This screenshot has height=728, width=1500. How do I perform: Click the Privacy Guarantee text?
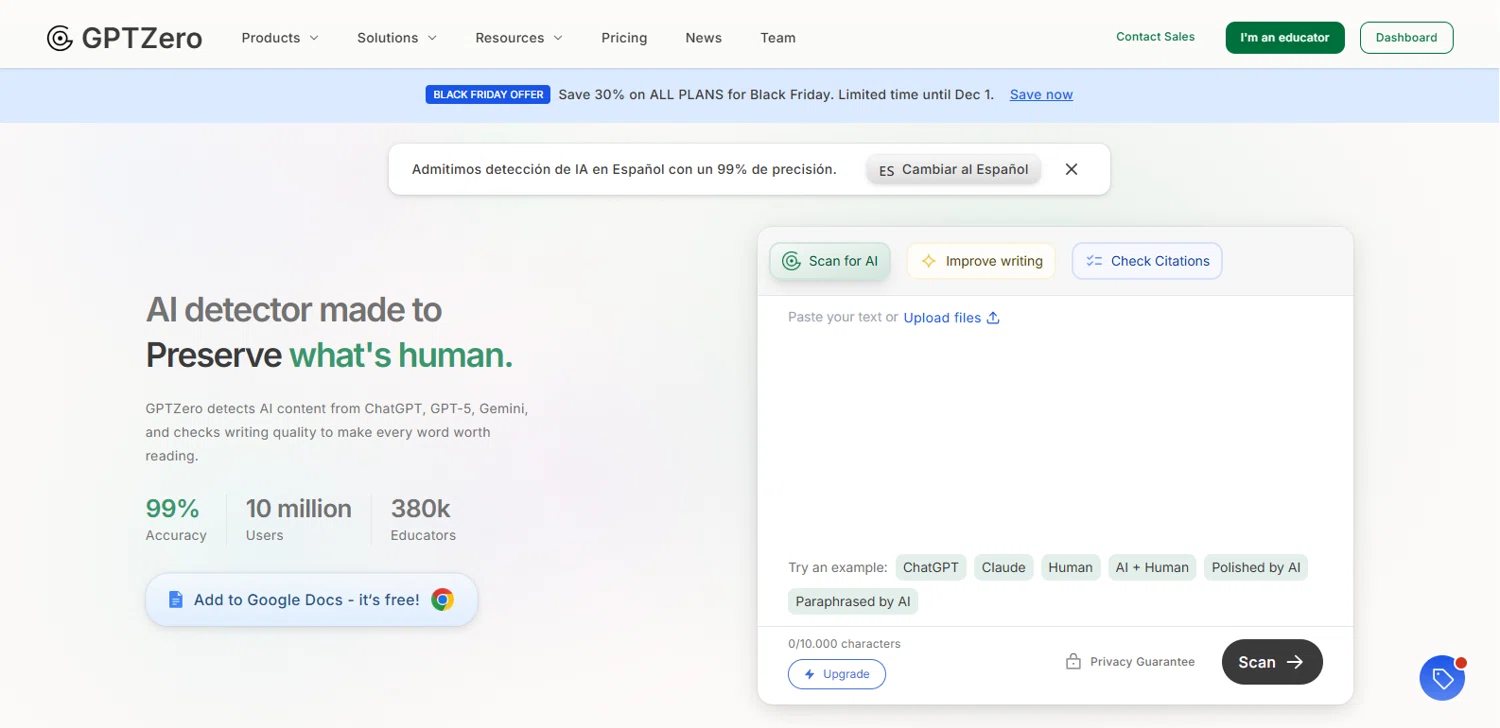1142,662
